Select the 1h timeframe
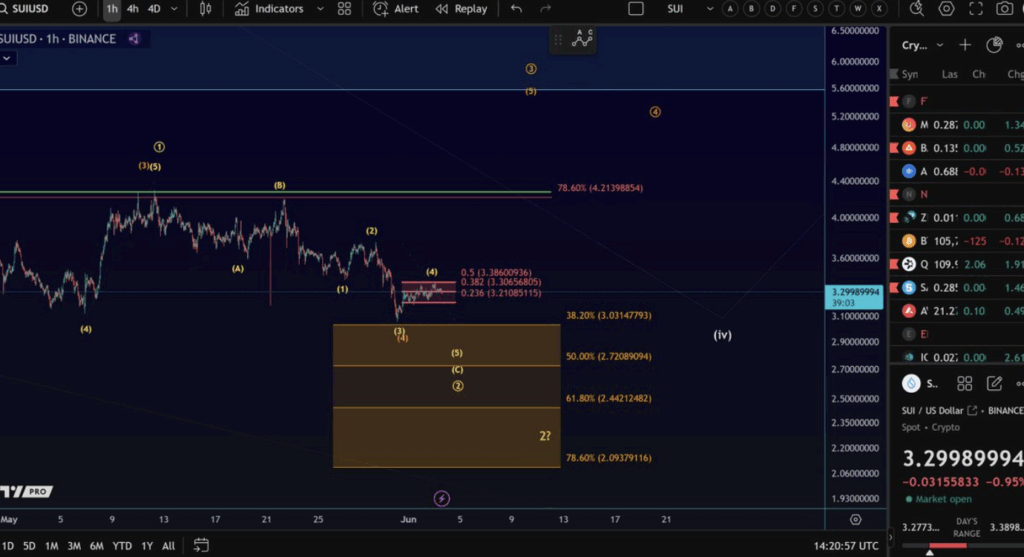Viewport: 1024px width, 557px height. pos(112,8)
